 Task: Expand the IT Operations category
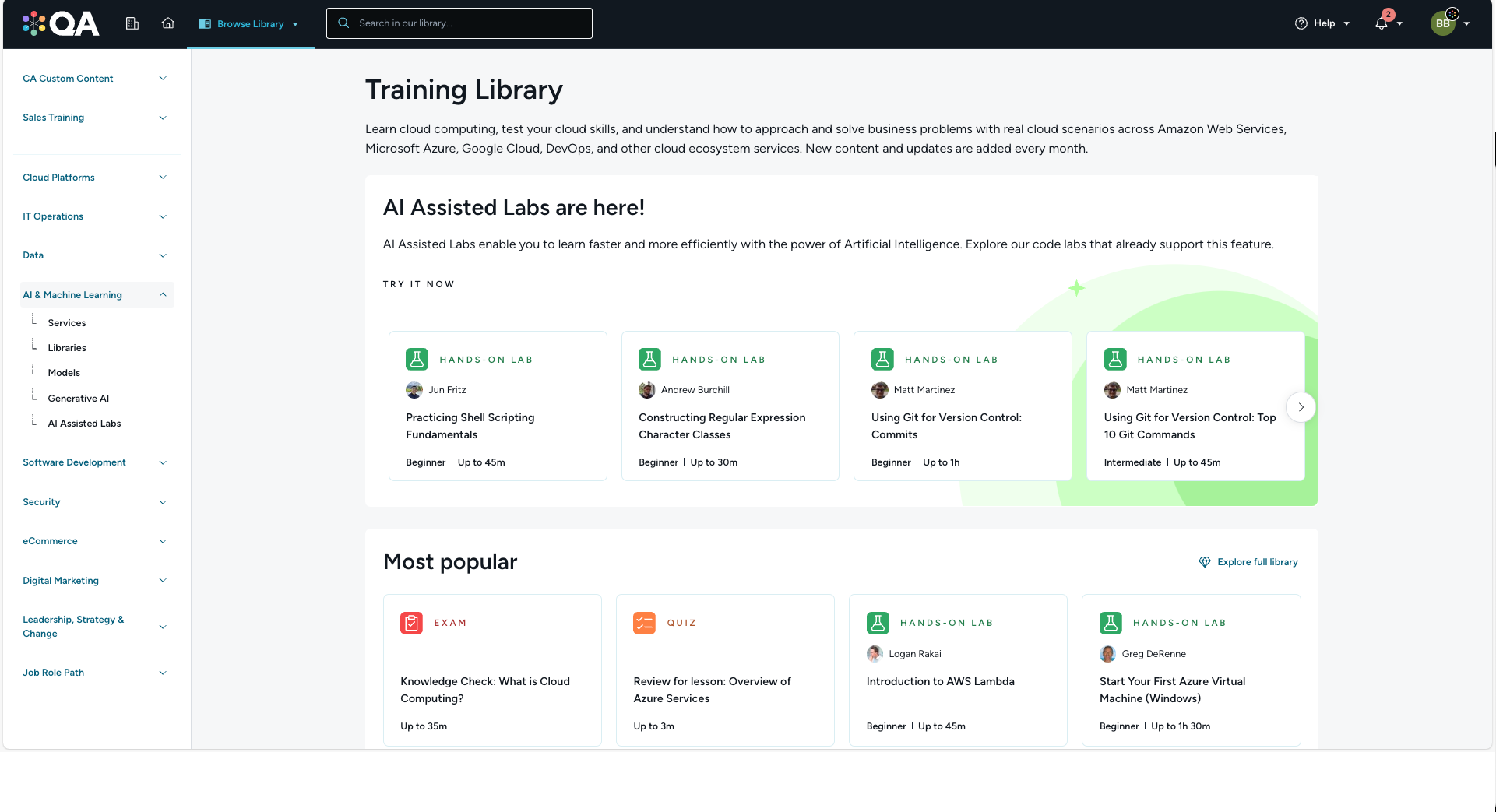(95, 216)
